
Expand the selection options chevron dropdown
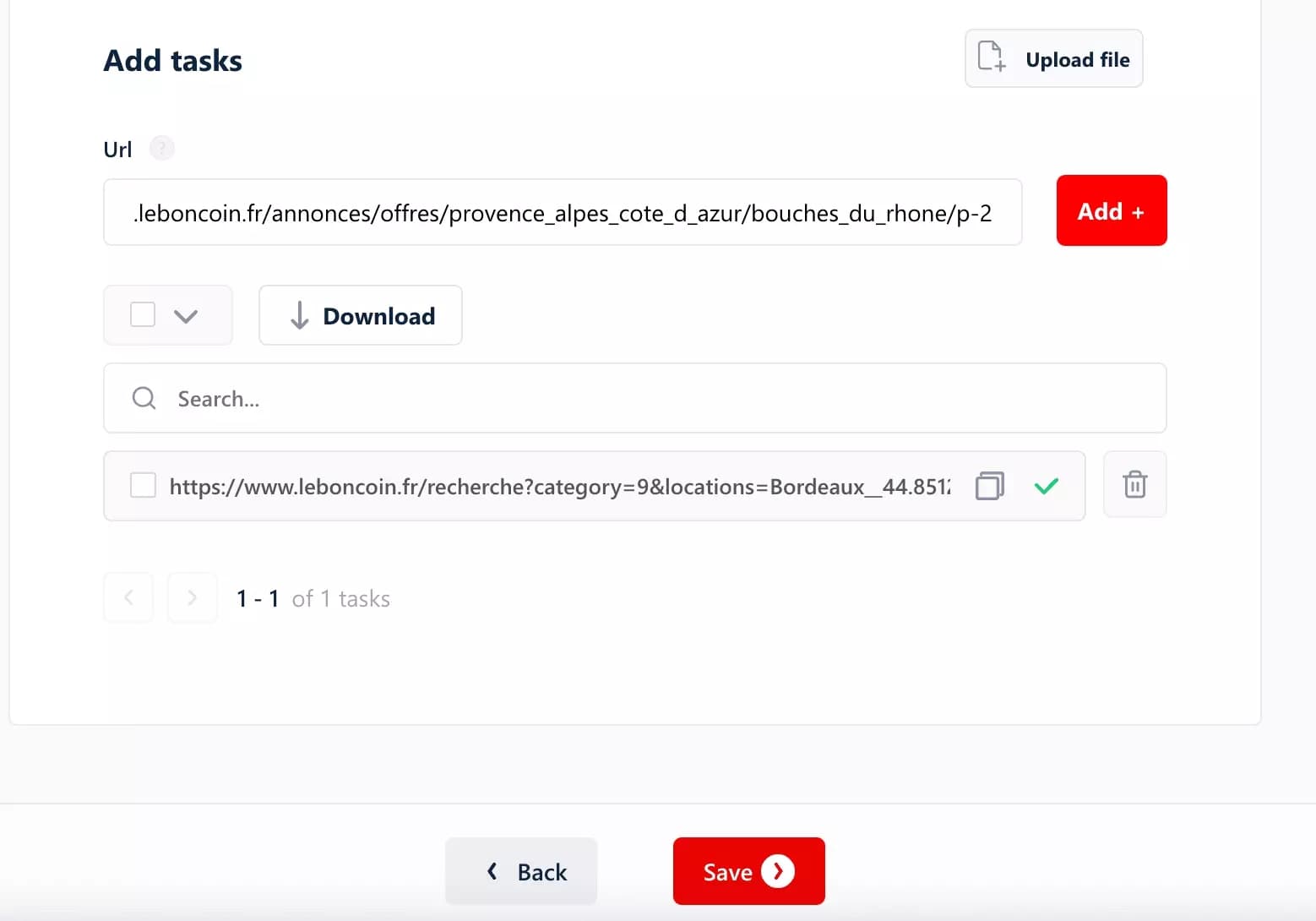tap(186, 316)
